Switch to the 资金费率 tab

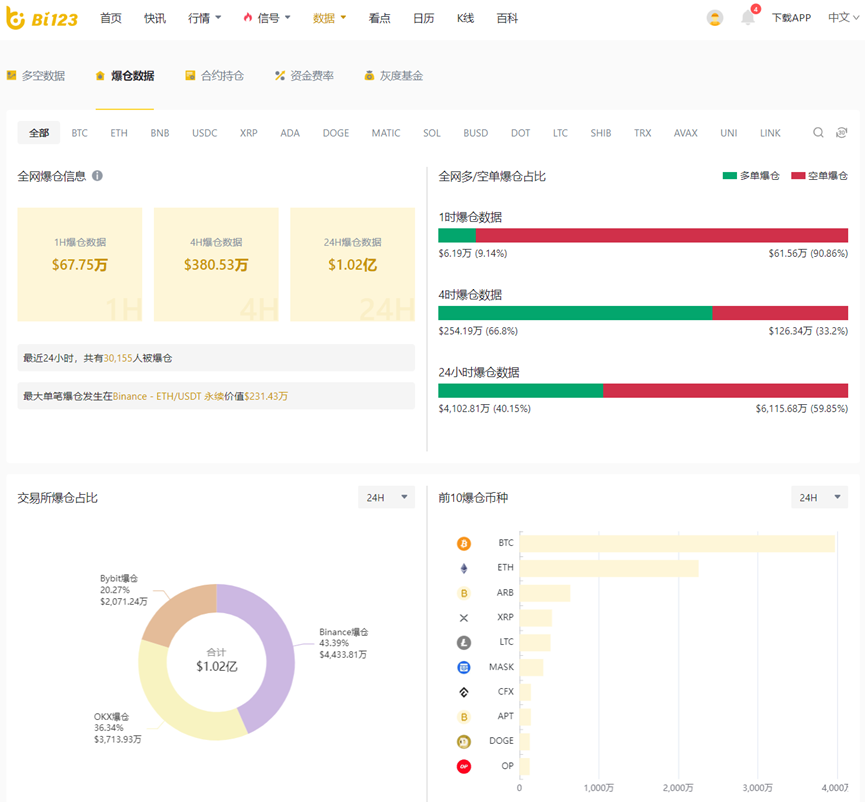click(304, 76)
